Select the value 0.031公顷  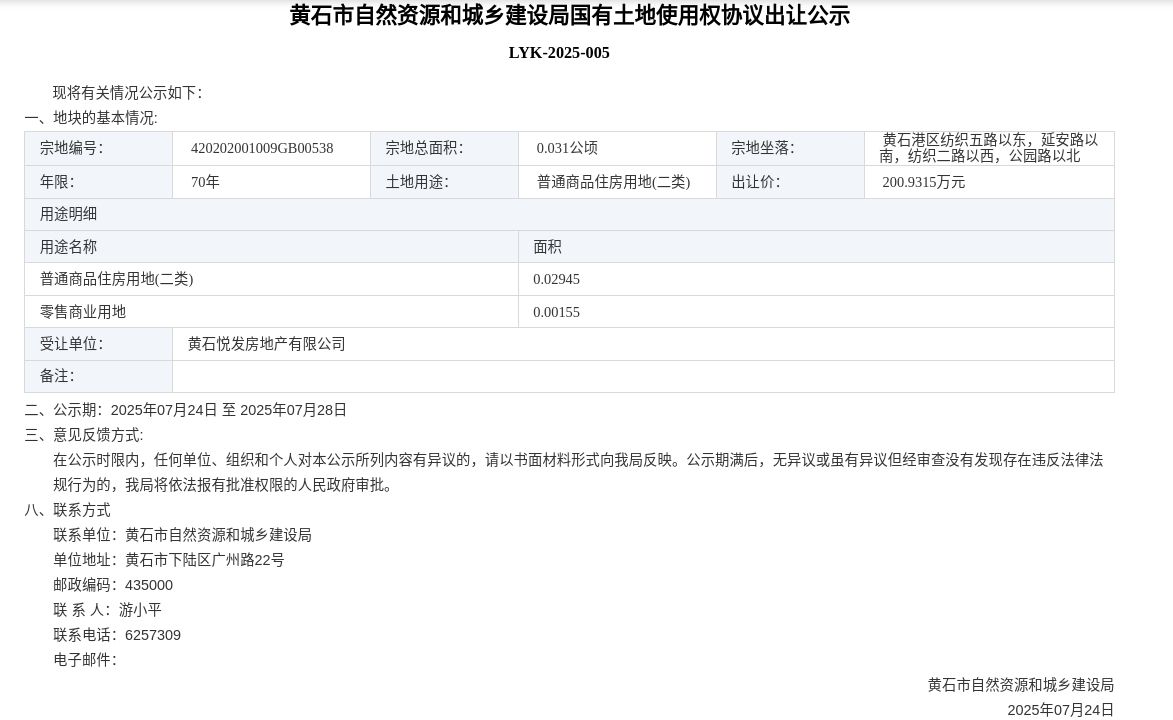[566, 148]
